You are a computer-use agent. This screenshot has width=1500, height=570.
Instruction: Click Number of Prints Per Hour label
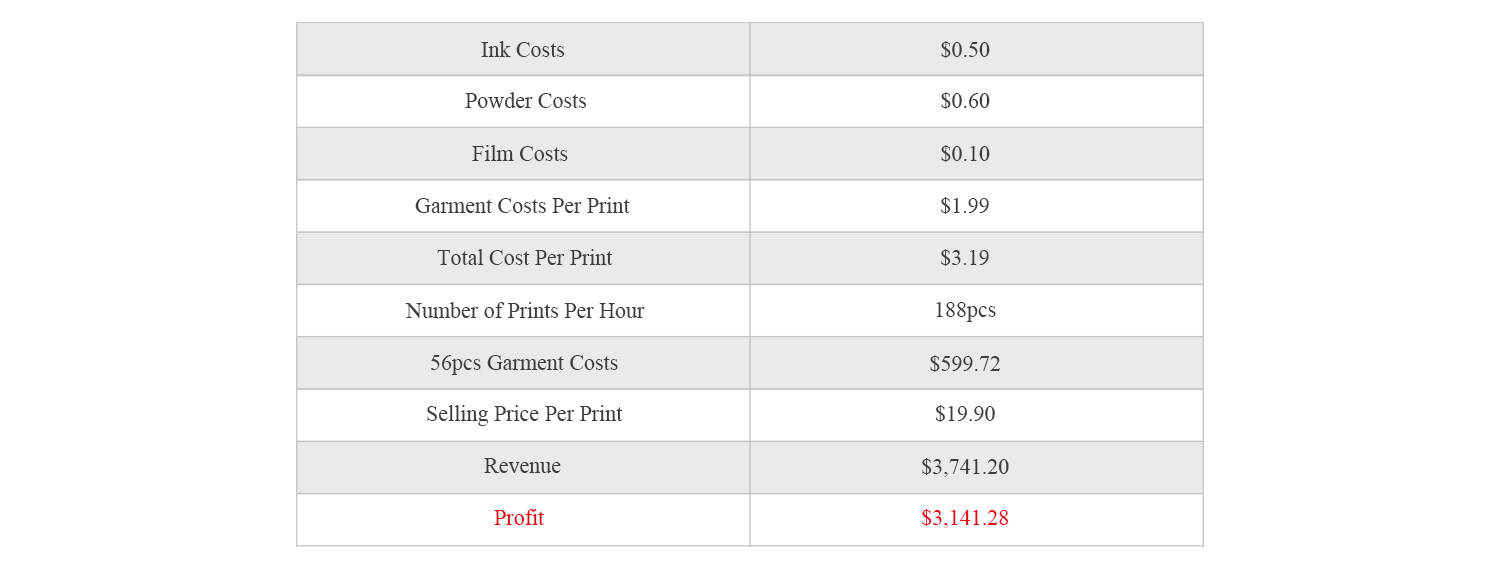(x=525, y=311)
